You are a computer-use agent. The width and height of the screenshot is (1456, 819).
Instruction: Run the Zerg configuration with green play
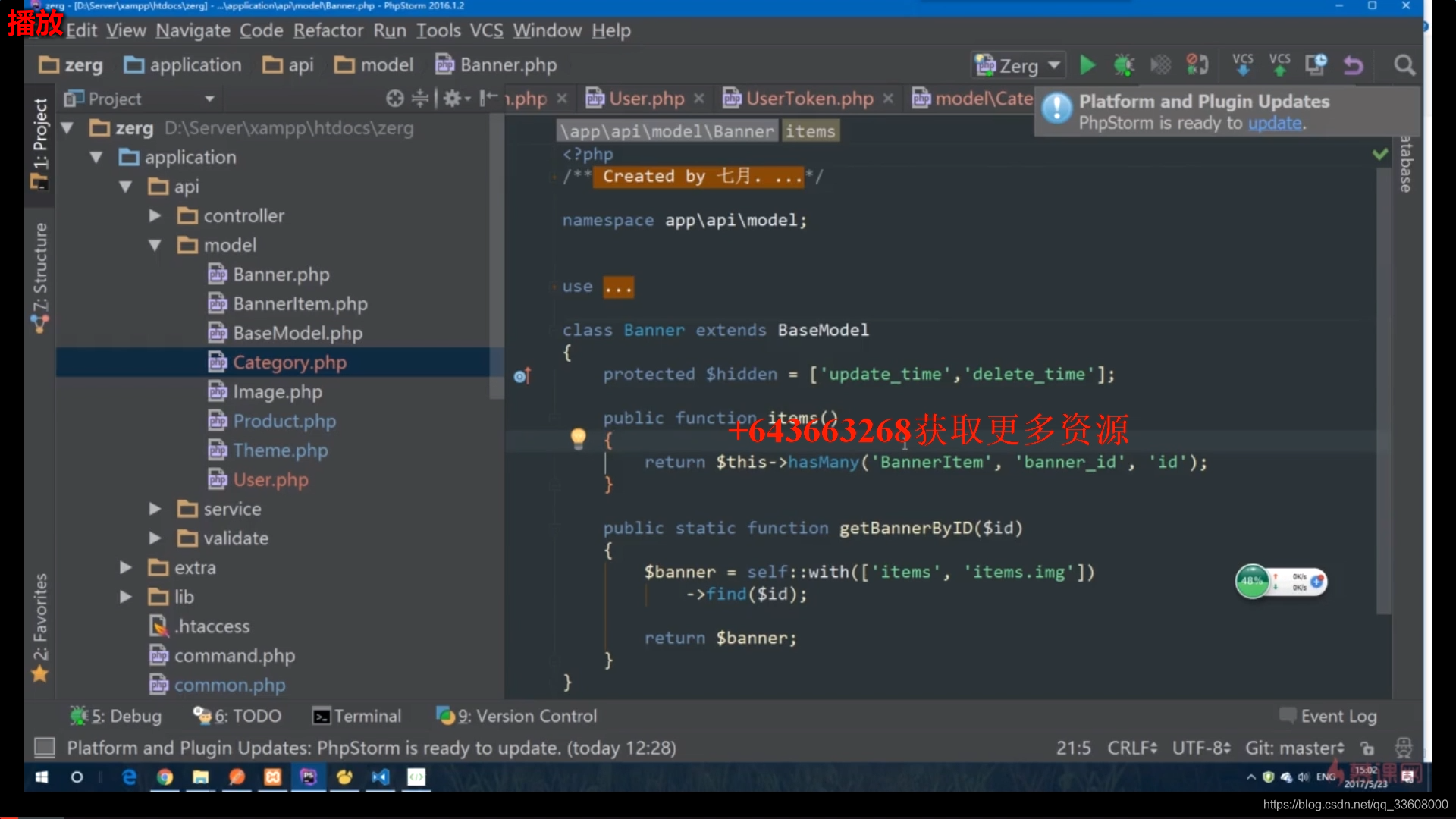pyautogui.click(x=1087, y=65)
